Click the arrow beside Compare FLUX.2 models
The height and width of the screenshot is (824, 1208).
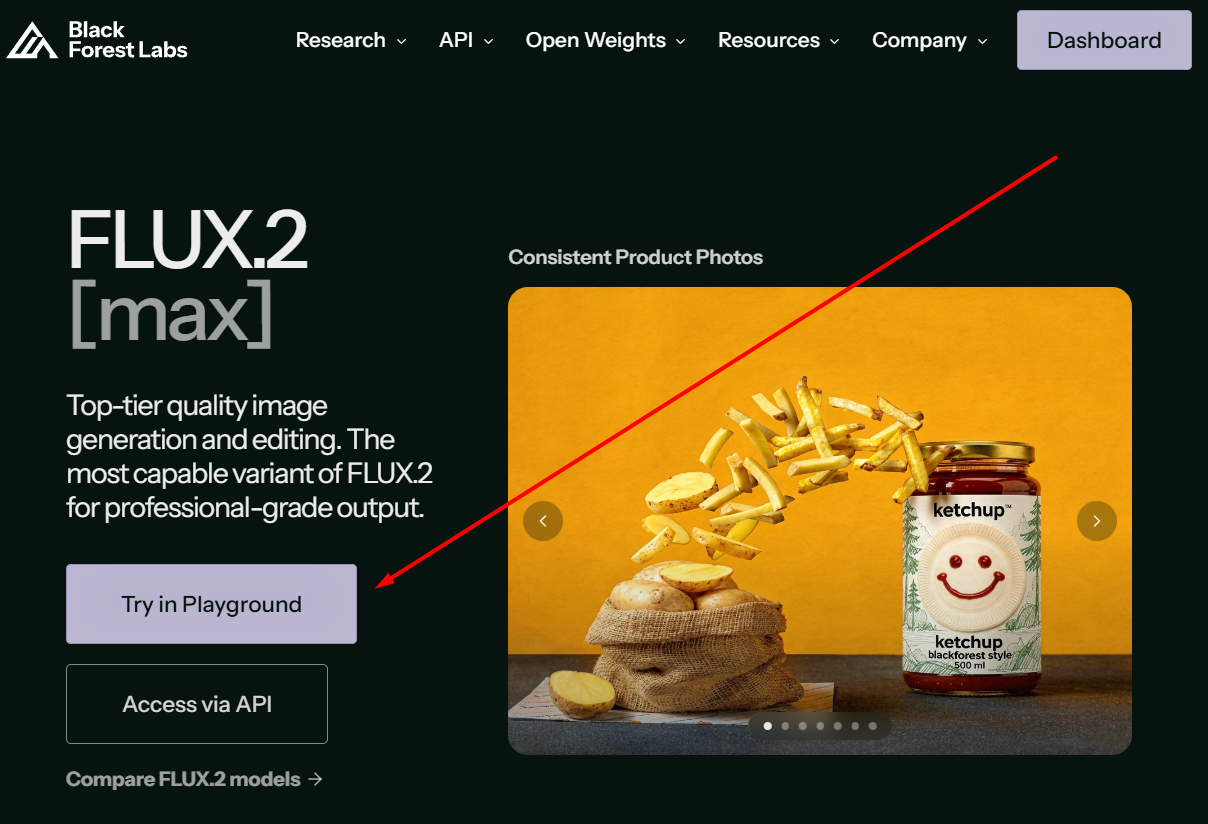(x=316, y=779)
